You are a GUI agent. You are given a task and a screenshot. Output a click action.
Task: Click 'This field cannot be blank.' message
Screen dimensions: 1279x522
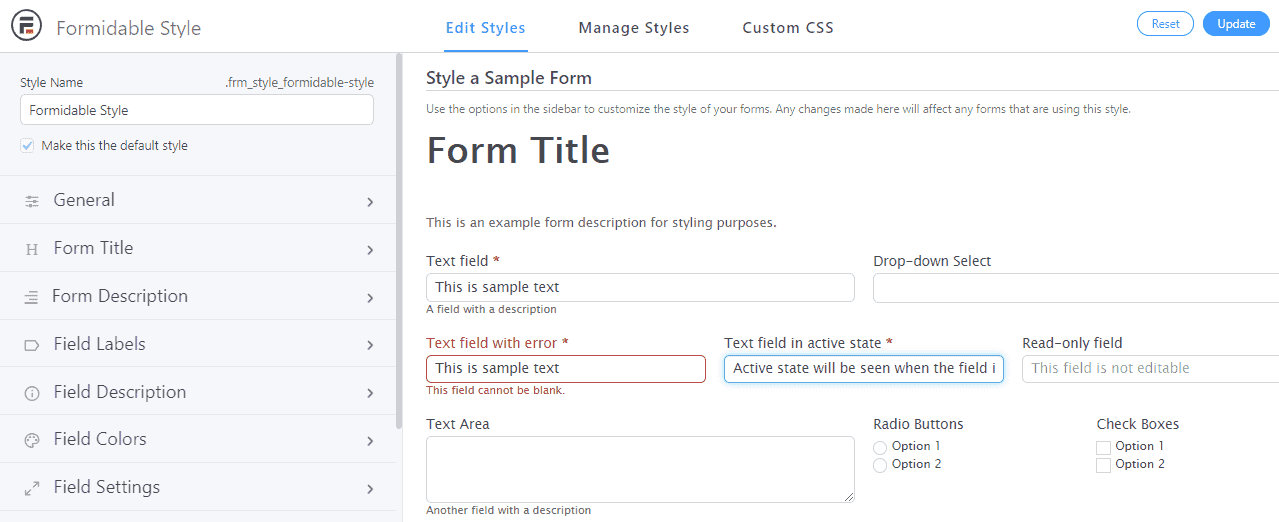[x=495, y=391]
